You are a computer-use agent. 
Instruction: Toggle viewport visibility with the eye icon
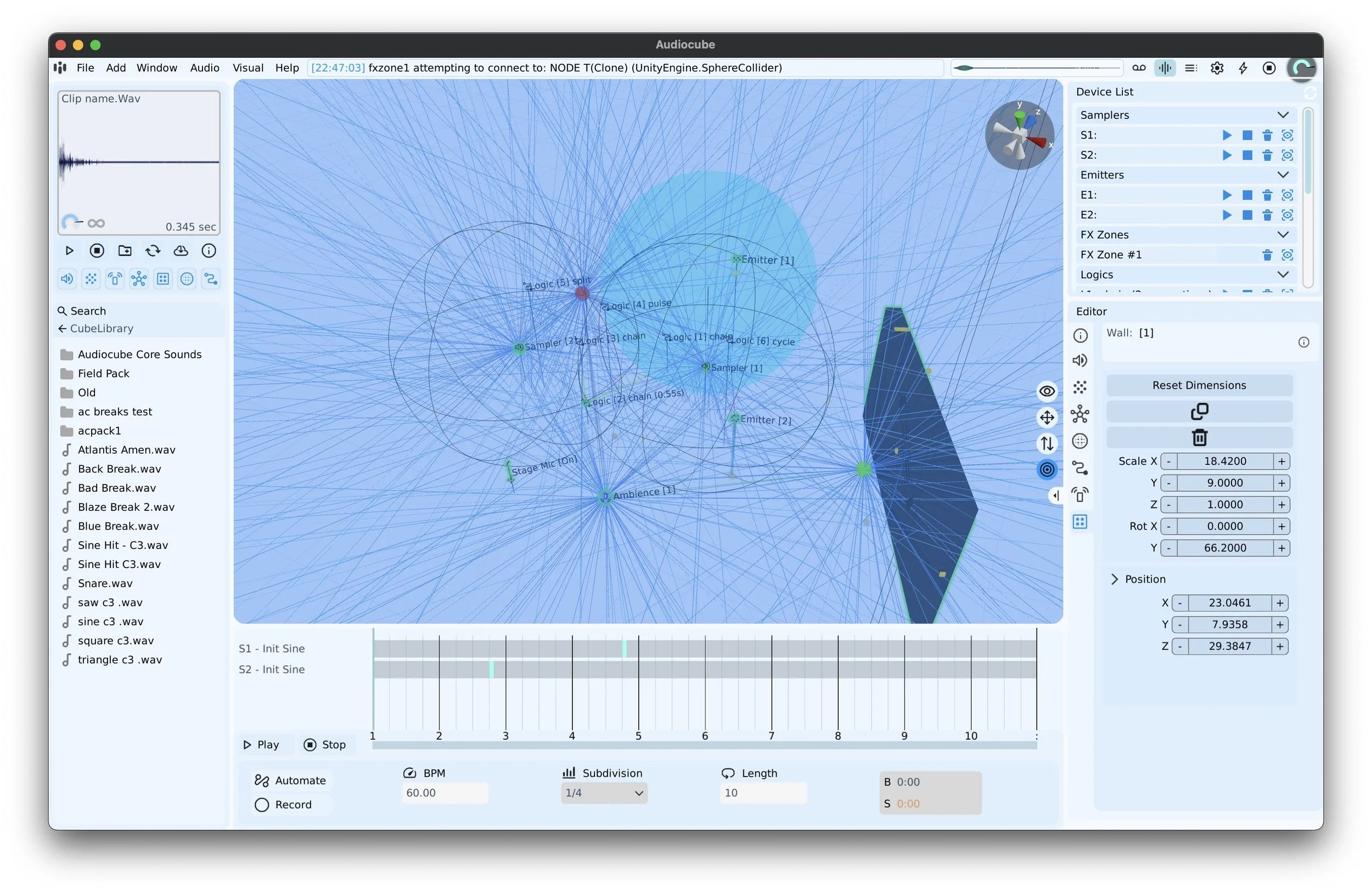coord(1047,391)
